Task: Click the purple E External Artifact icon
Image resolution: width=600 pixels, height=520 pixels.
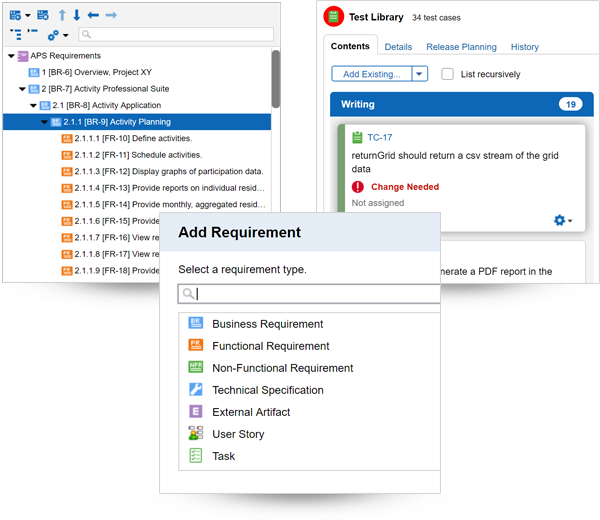Action: [x=196, y=411]
